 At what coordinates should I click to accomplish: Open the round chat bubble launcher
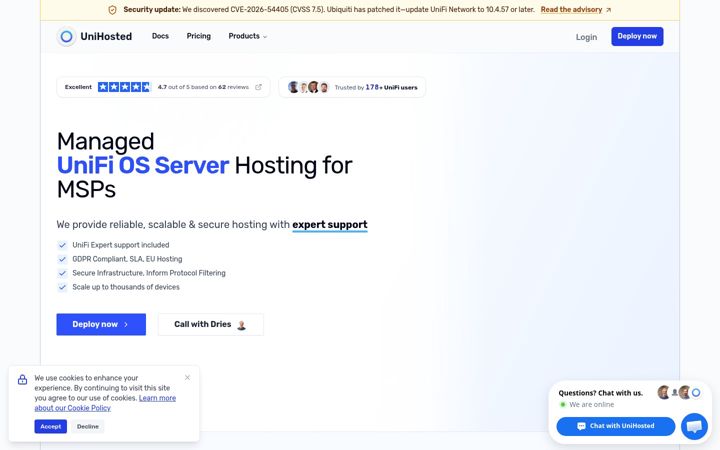click(x=694, y=427)
